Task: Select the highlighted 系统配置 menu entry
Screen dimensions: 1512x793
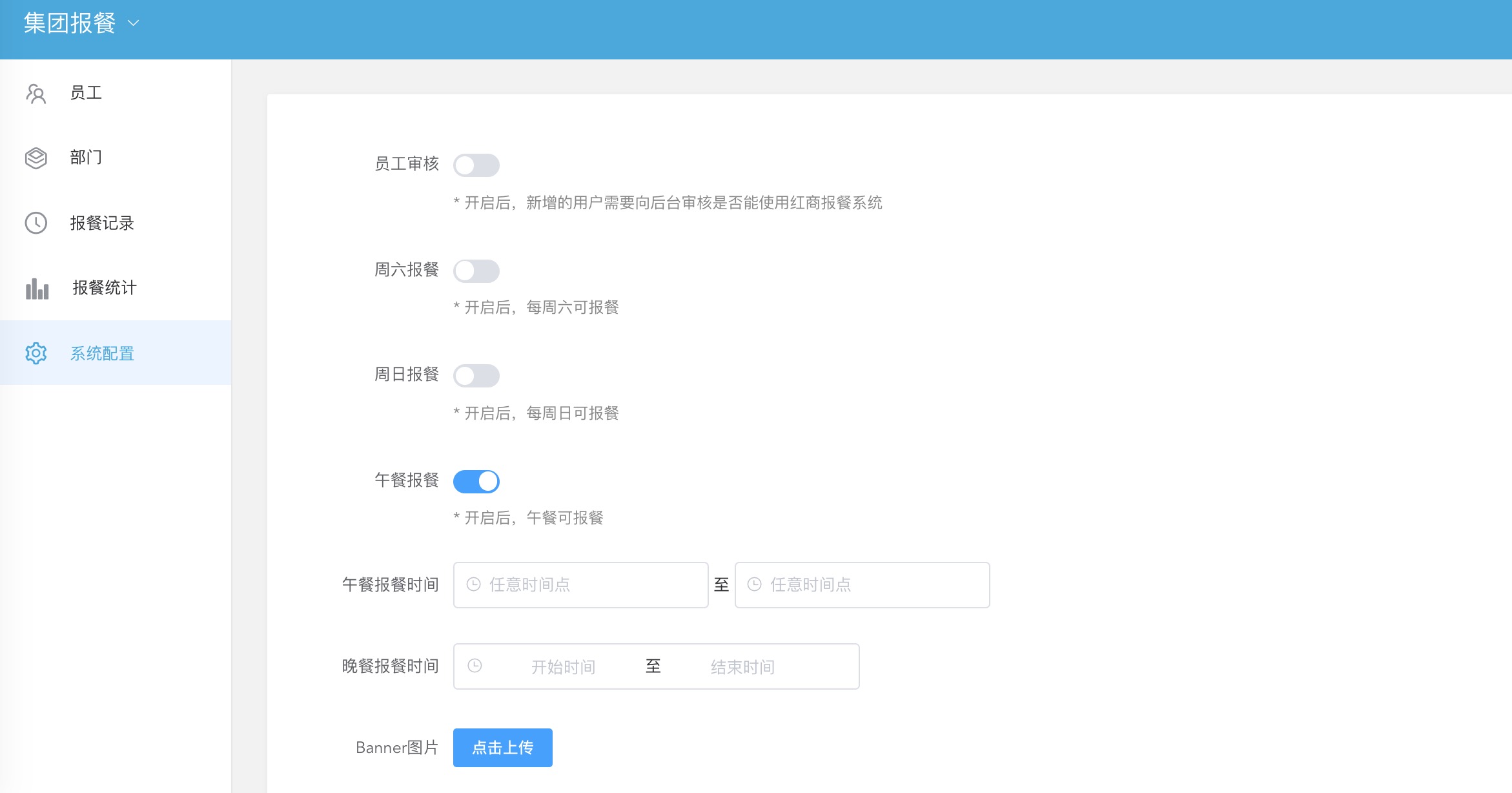Action: (x=103, y=353)
